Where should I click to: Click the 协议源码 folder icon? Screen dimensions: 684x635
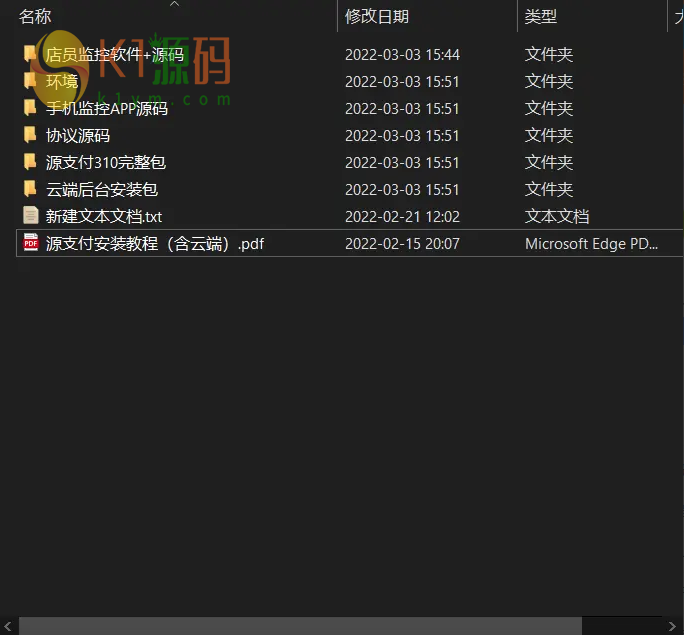(30, 135)
